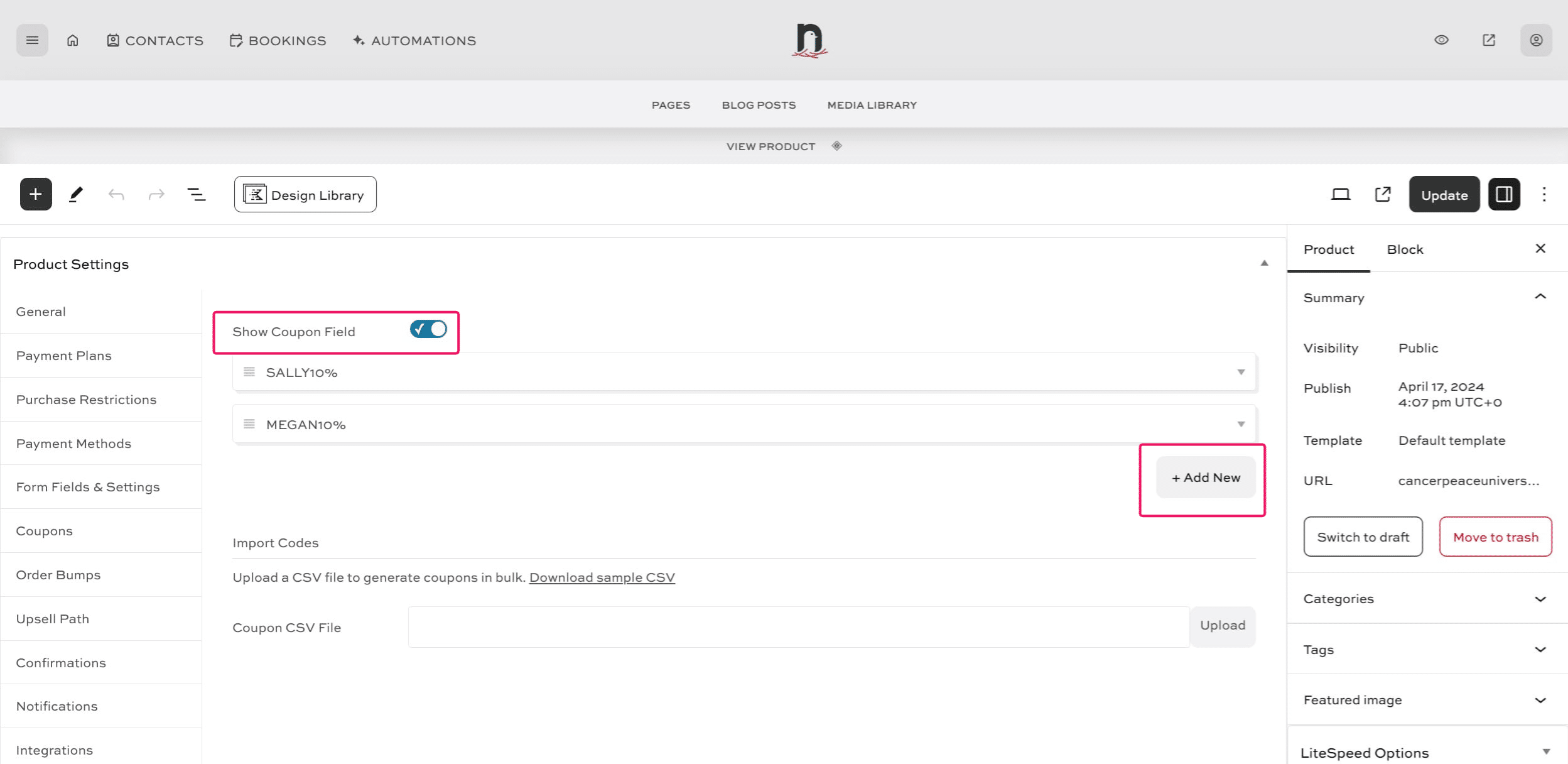This screenshot has height=764, width=1568.
Task: Click the editing tools pencil icon
Action: [x=75, y=194]
